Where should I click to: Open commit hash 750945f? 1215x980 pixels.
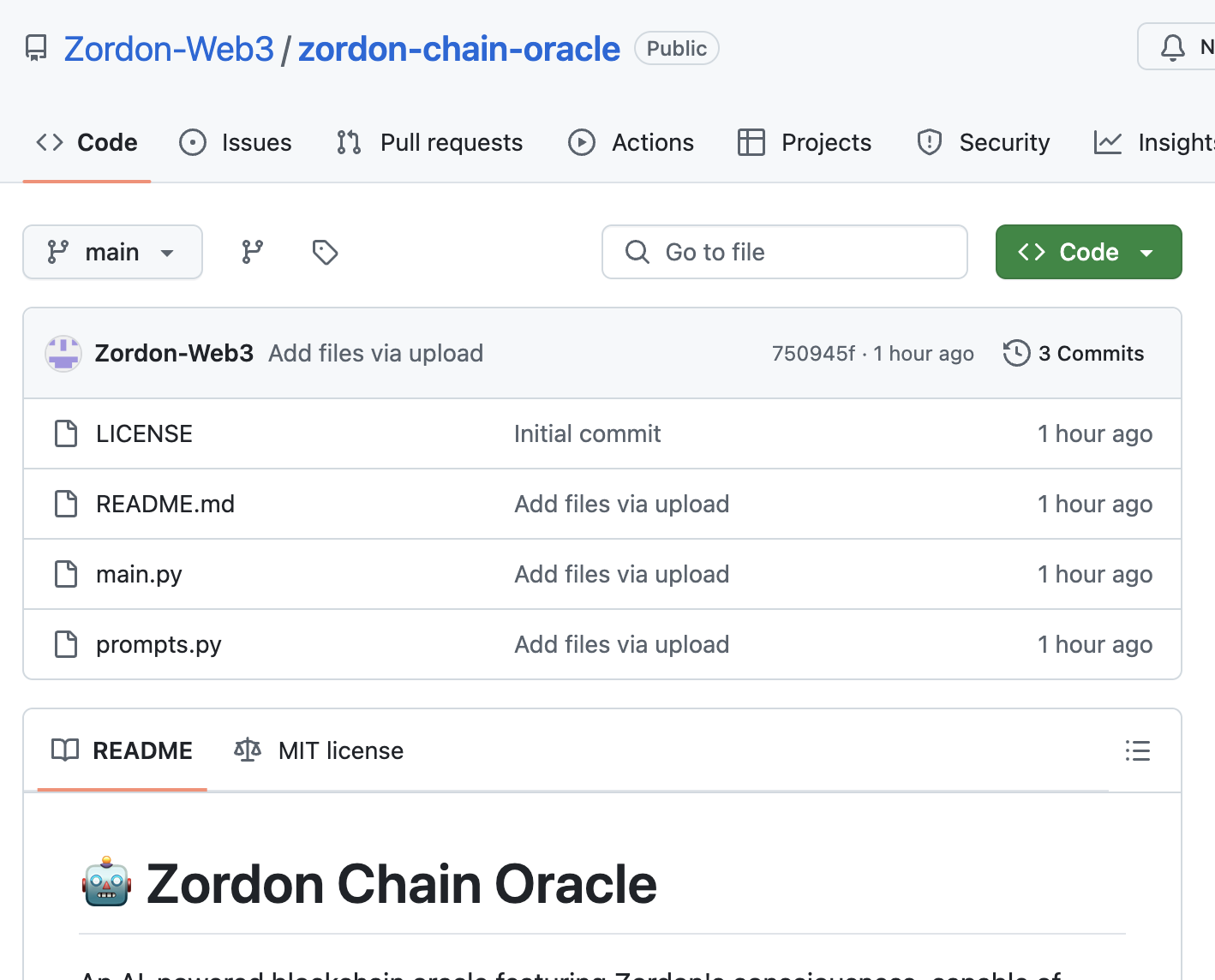812,354
